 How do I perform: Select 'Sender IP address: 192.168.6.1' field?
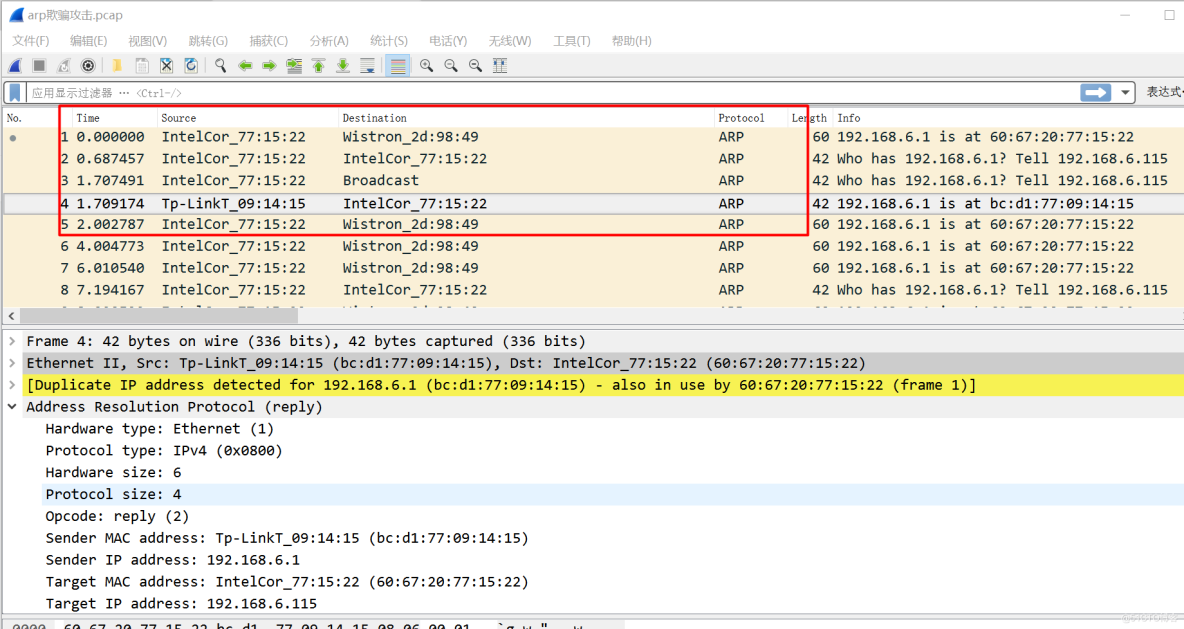[172, 560]
